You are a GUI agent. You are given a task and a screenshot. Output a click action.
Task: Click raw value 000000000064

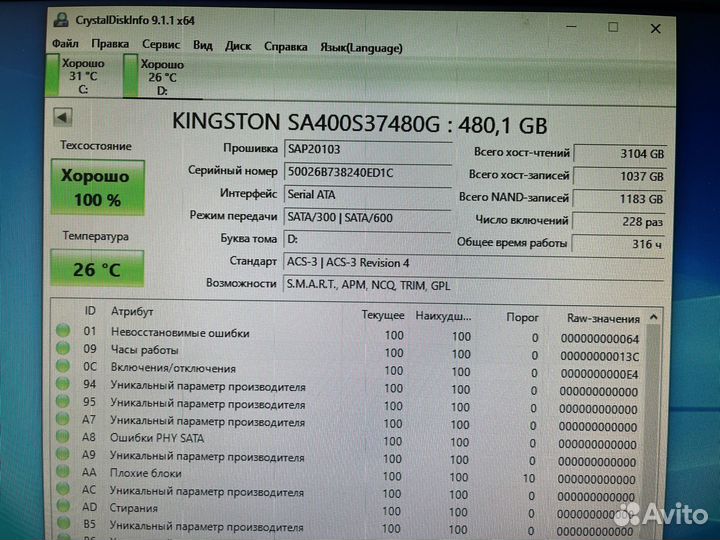pos(600,339)
